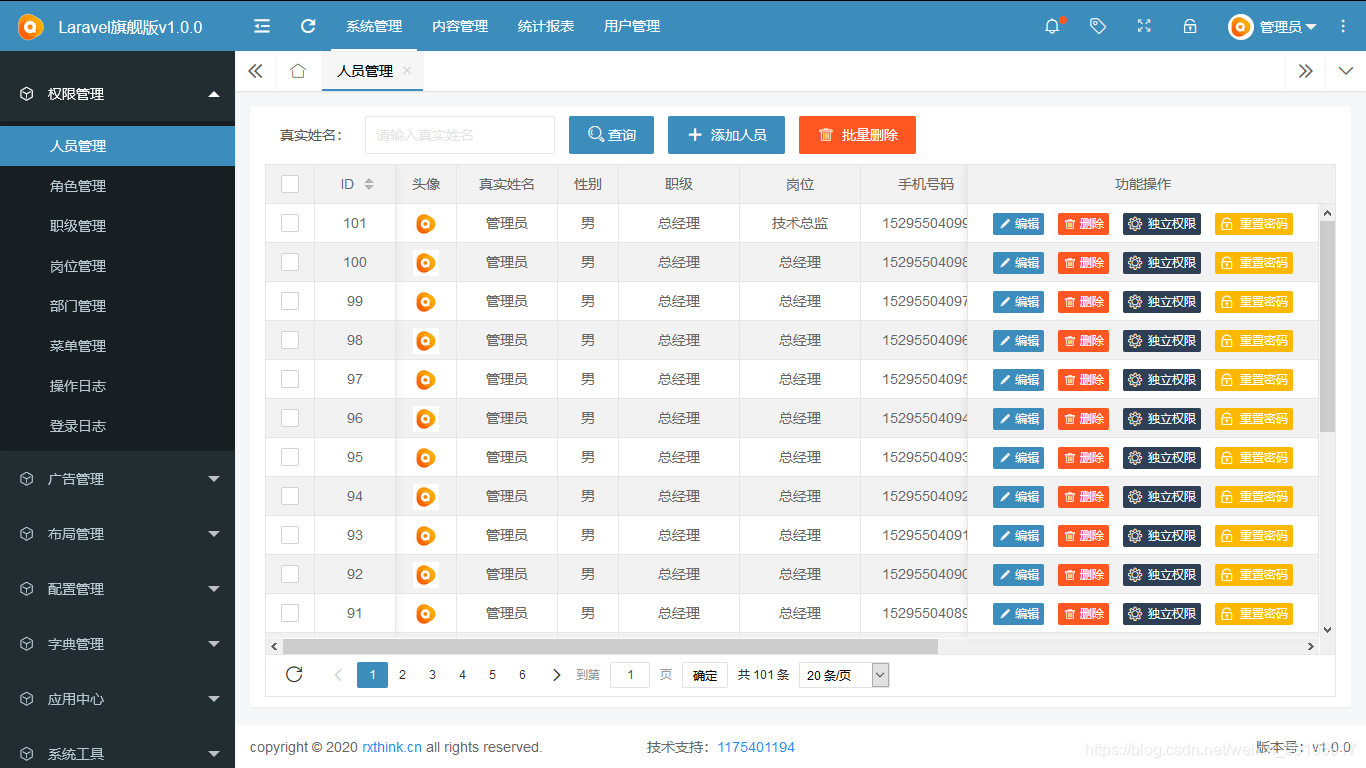The image size is (1366, 768).
Task: Focus the 真实姓名 search input
Action: [460, 135]
